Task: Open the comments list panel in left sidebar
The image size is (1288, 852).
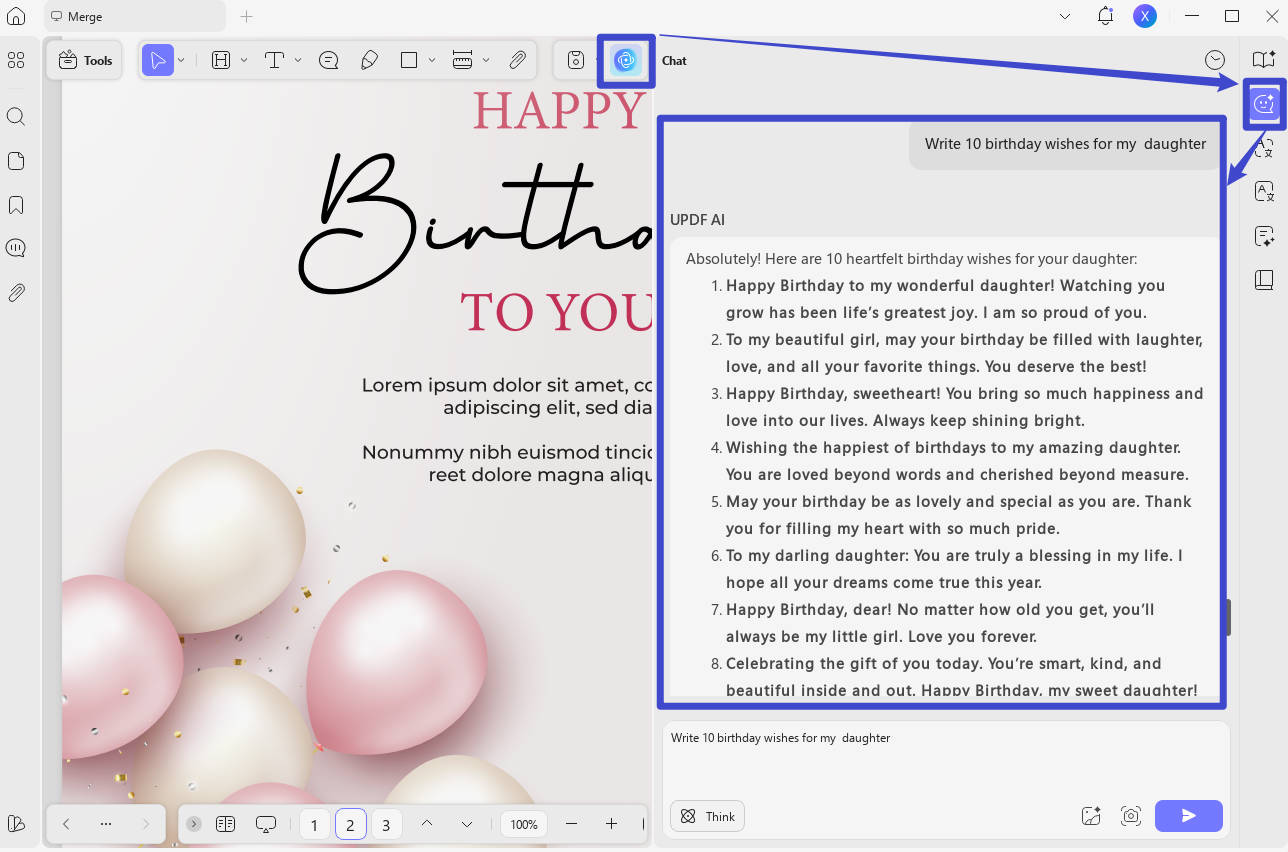Action: pos(16,248)
